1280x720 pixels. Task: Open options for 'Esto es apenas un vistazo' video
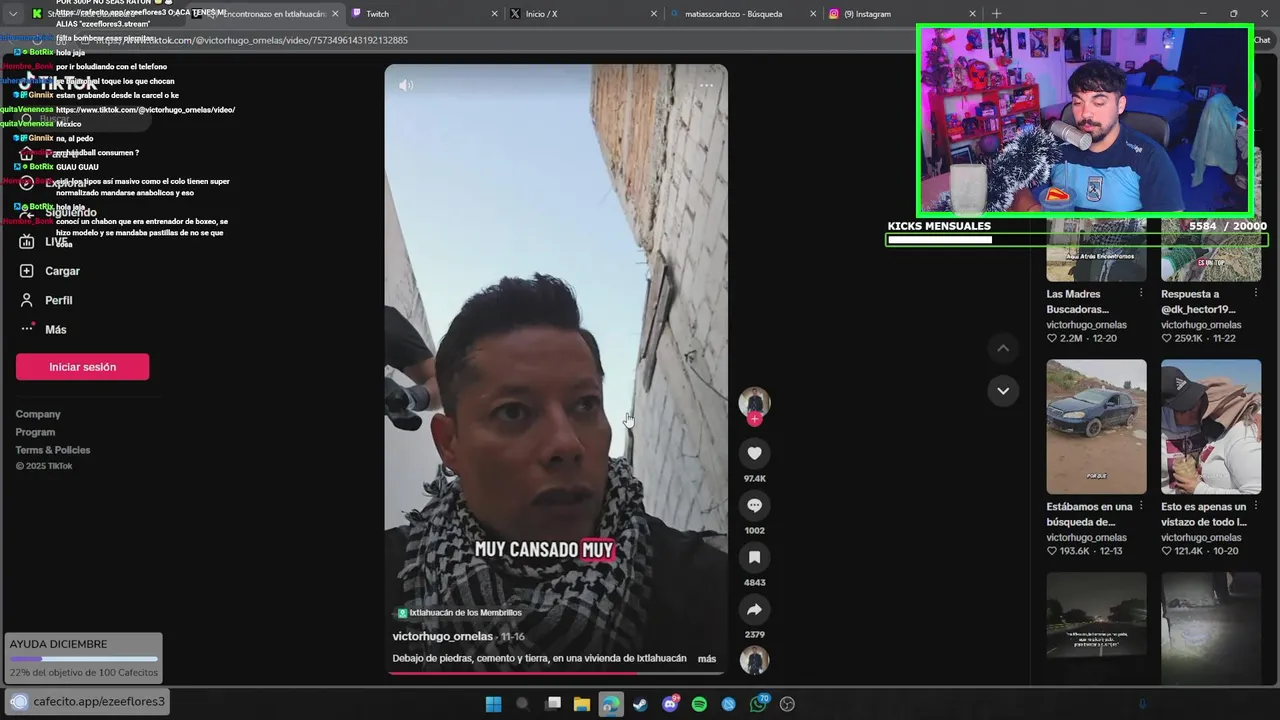click(1255, 507)
